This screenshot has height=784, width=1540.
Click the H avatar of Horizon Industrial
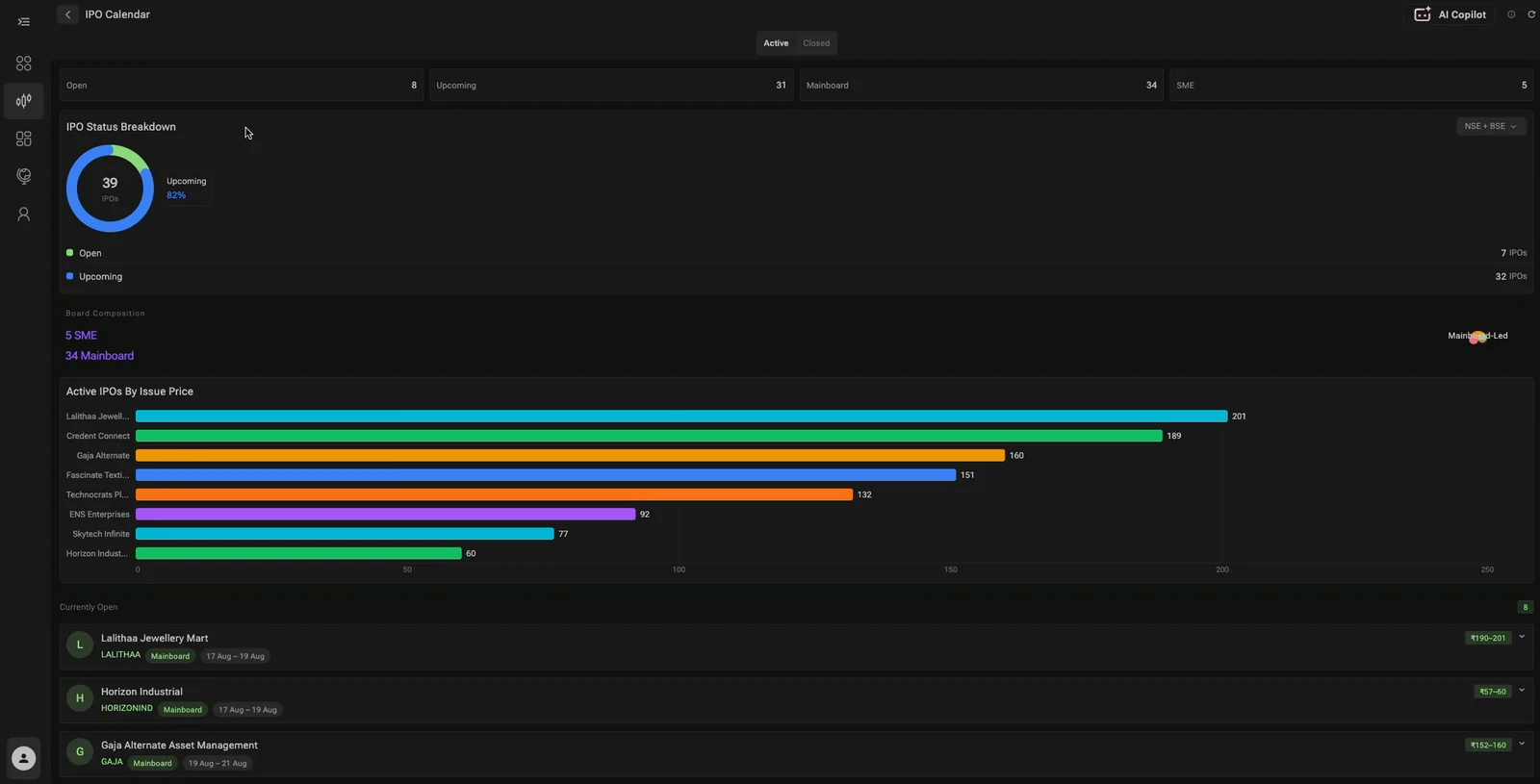[80, 698]
